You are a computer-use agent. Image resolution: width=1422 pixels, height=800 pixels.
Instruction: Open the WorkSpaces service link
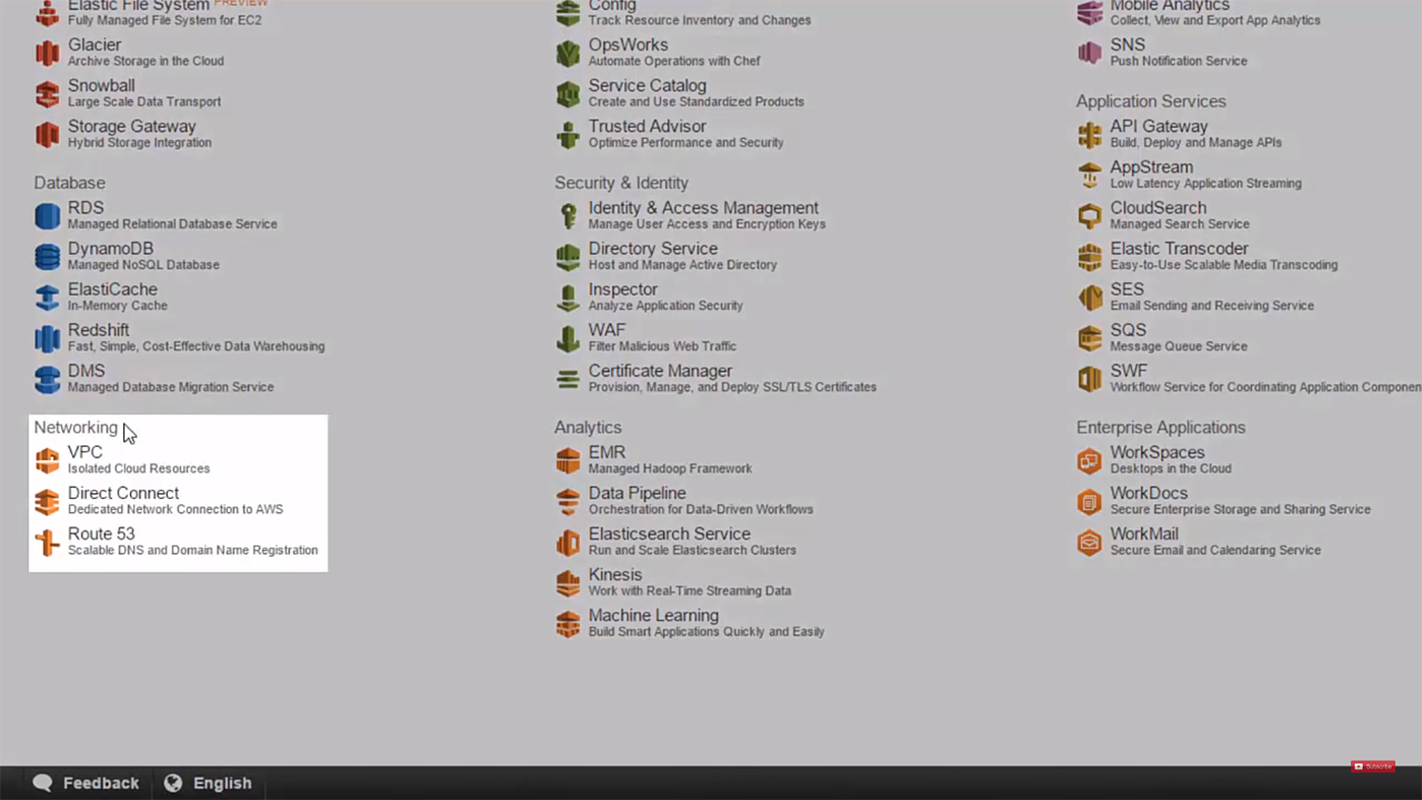click(1157, 452)
